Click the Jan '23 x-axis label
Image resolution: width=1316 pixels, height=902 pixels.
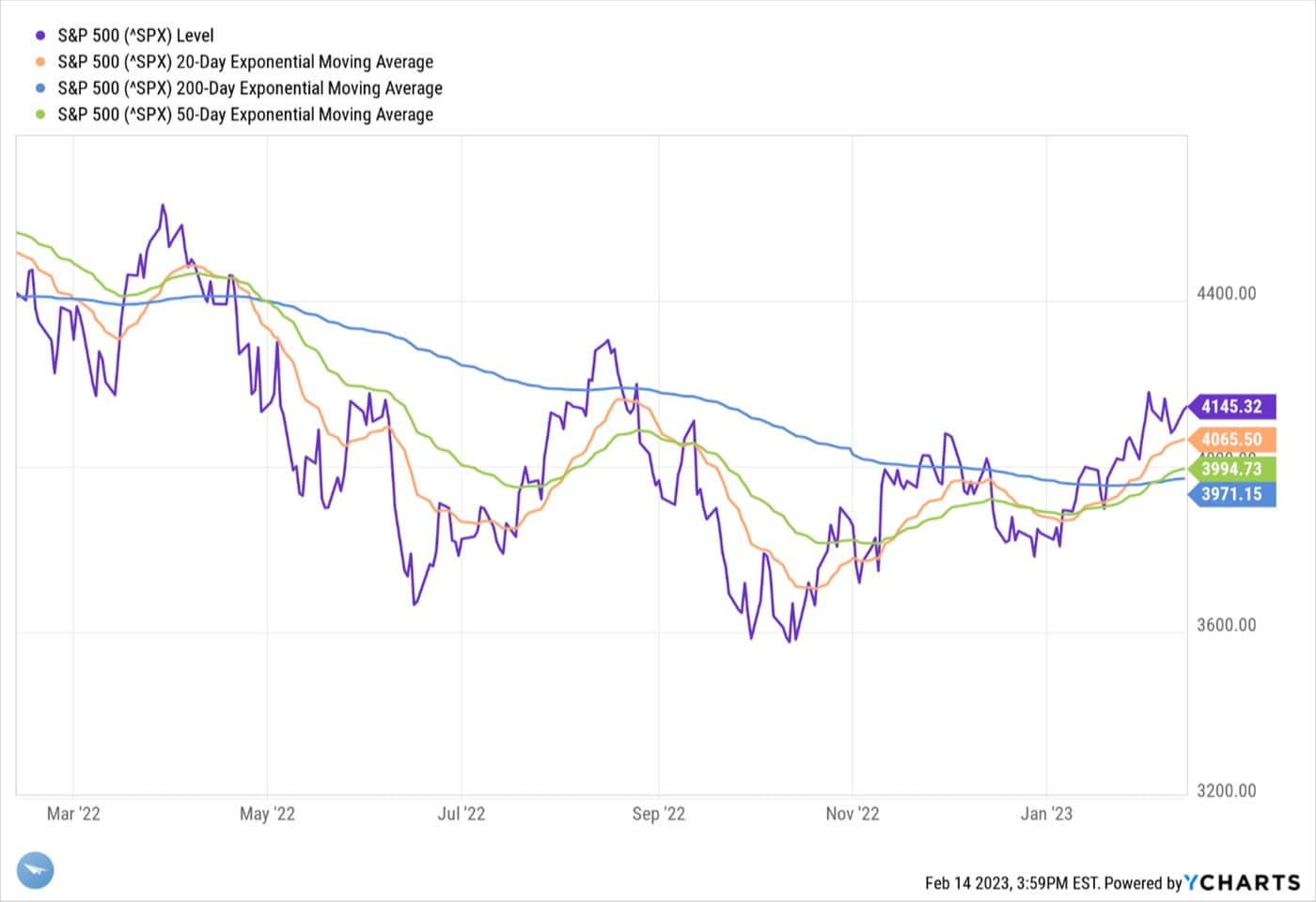click(x=1046, y=814)
